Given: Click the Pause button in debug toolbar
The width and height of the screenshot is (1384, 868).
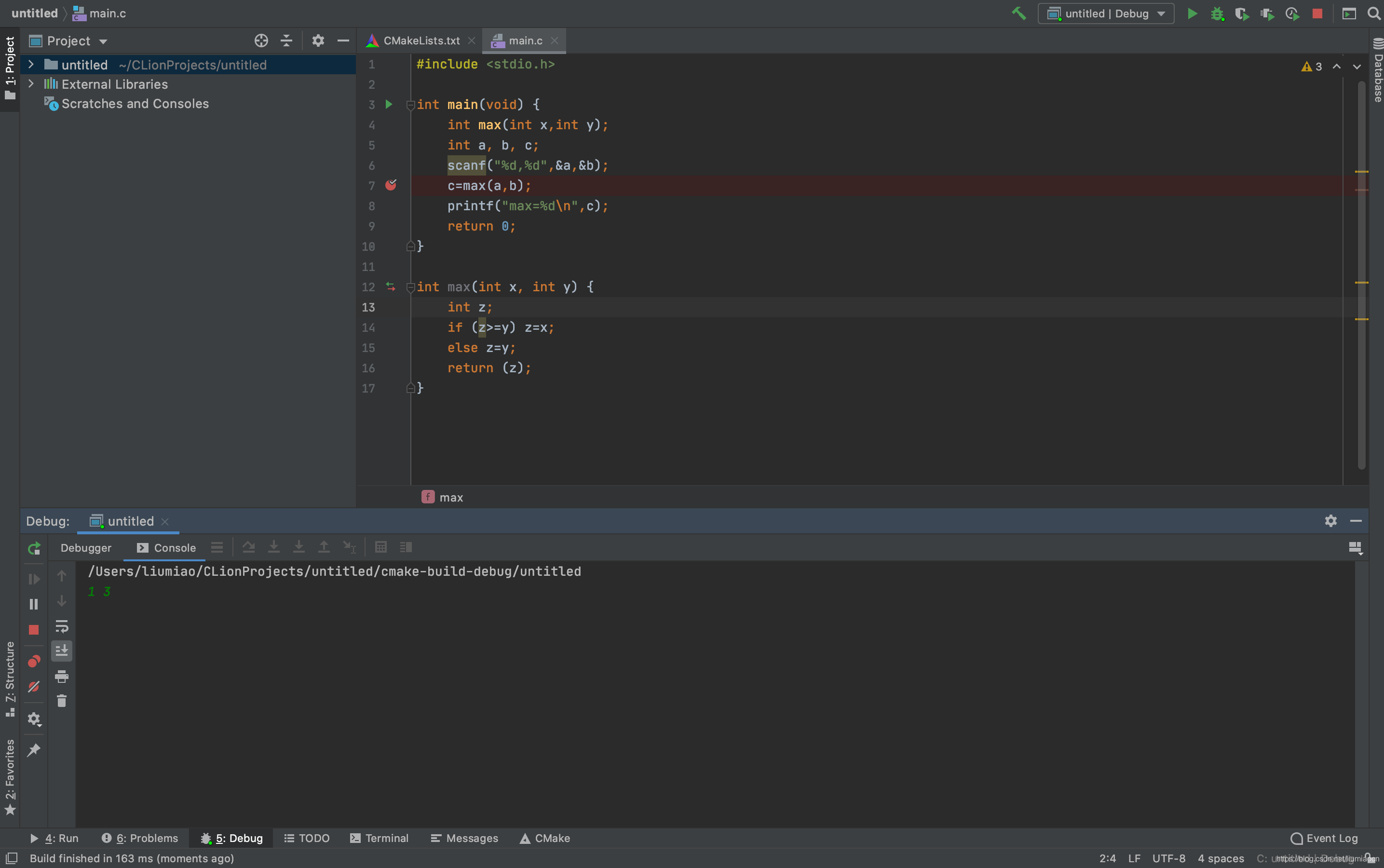Looking at the screenshot, I should tap(33, 603).
